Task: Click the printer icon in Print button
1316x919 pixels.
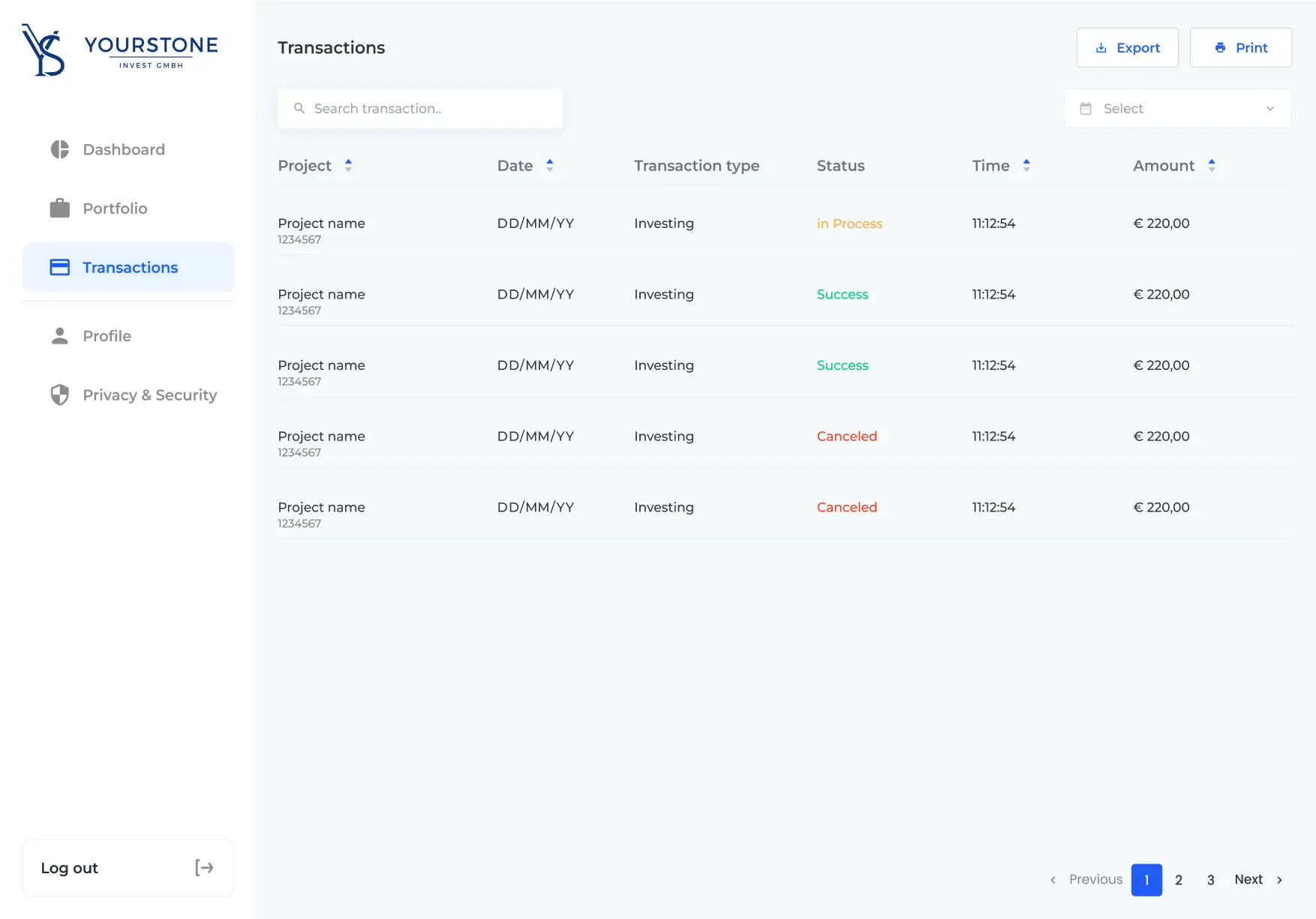Action: click(x=1219, y=47)
